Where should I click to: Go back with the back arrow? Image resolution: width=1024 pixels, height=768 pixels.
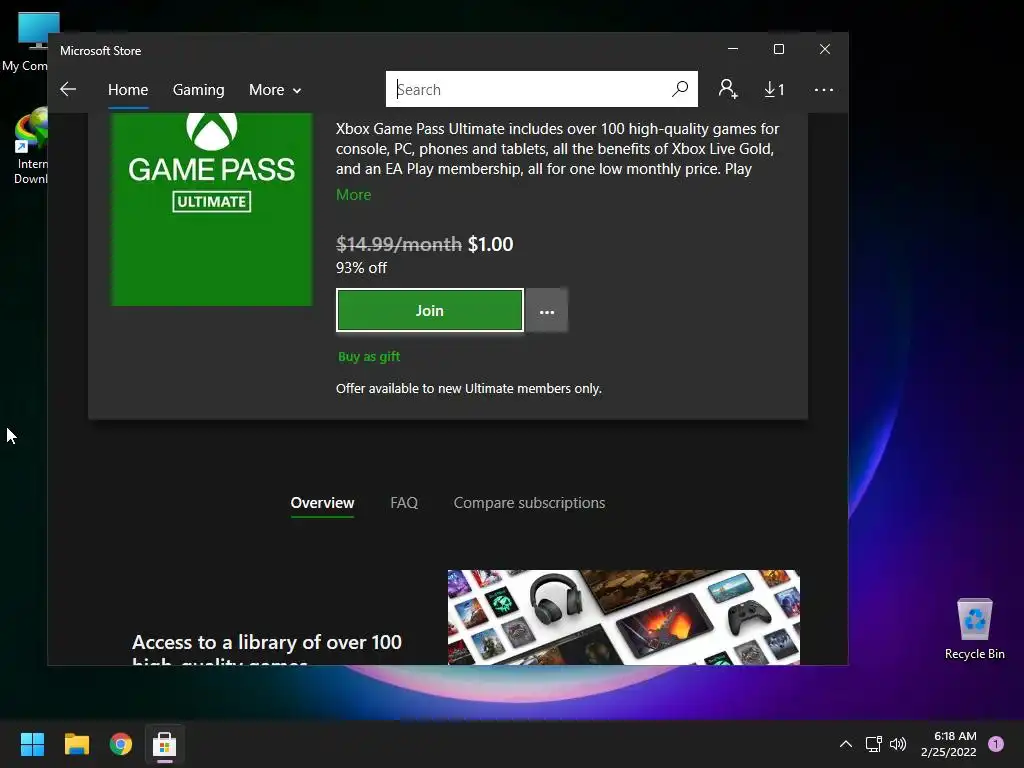pyautogui.click(x=68, y=89)
